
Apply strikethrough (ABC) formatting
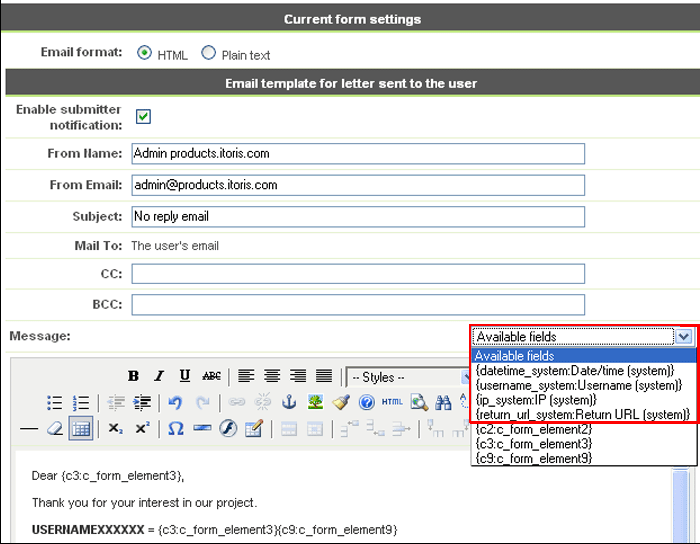click(211, 376)
